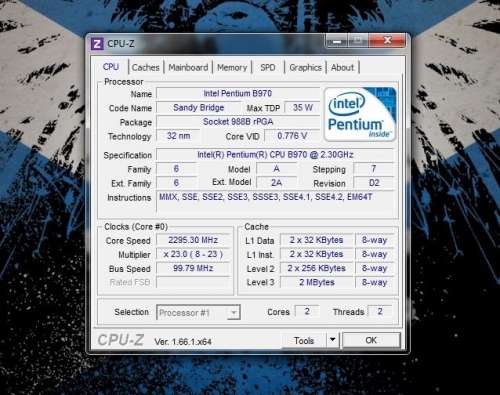500x395 pixels.
Task: Select the Memory tab
Action: (232, 68)
